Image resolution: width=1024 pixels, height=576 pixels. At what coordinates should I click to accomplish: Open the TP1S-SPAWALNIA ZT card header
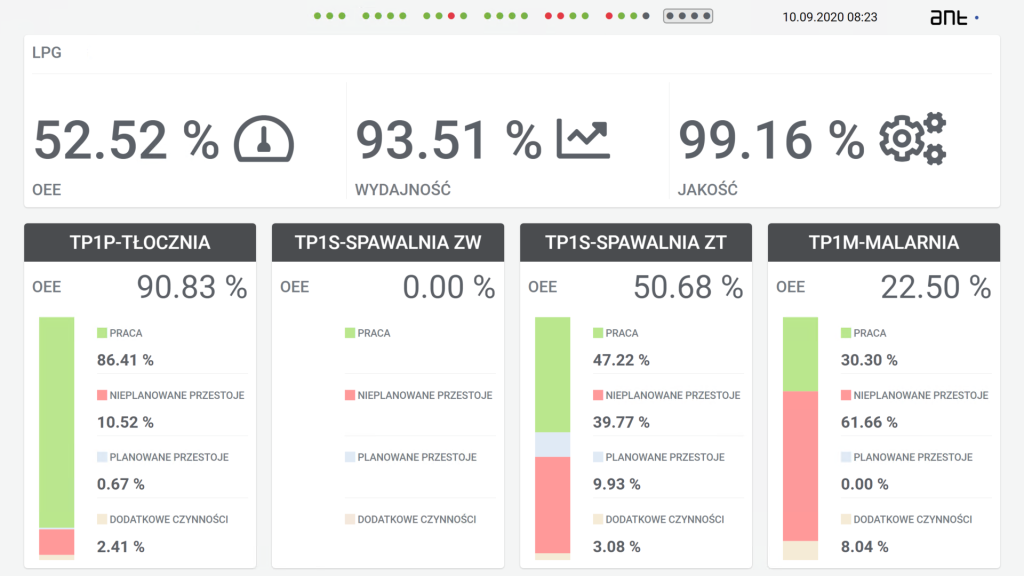pyautogui.click(x=635, y=242)
